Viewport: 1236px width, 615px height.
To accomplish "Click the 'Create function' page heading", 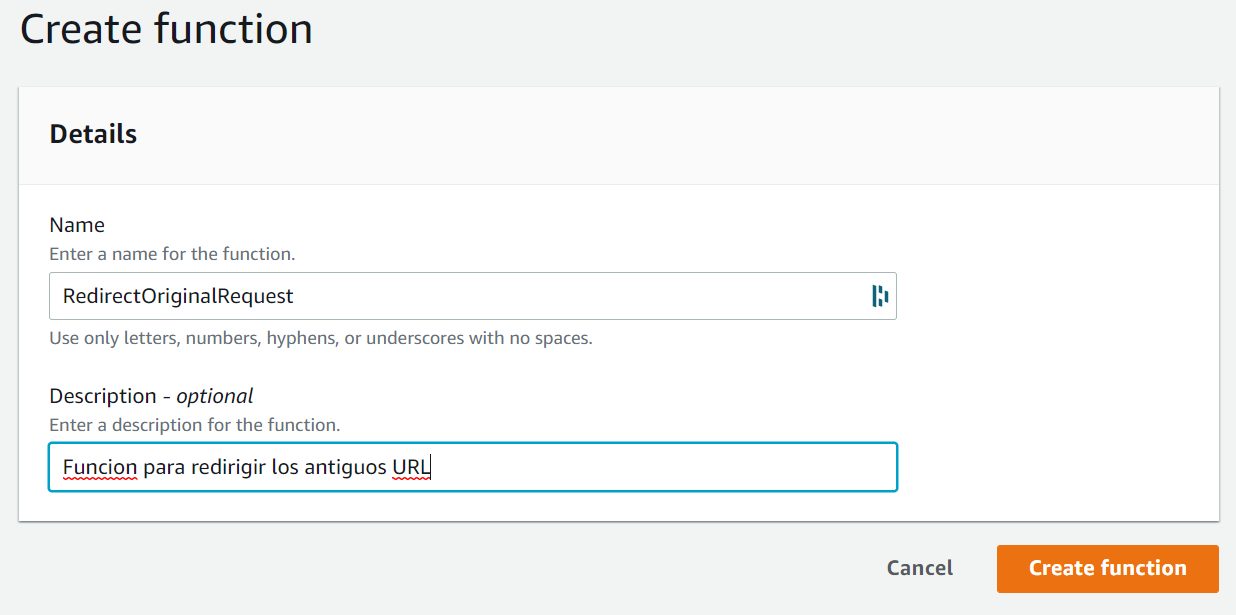I will 166,28.
